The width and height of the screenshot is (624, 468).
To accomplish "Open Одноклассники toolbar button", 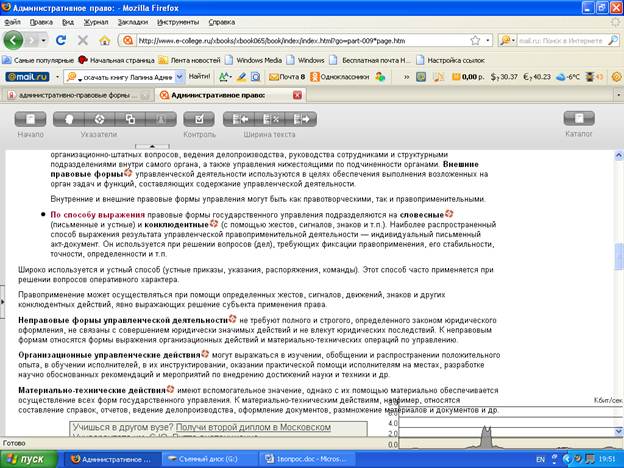I will [340, 77].
